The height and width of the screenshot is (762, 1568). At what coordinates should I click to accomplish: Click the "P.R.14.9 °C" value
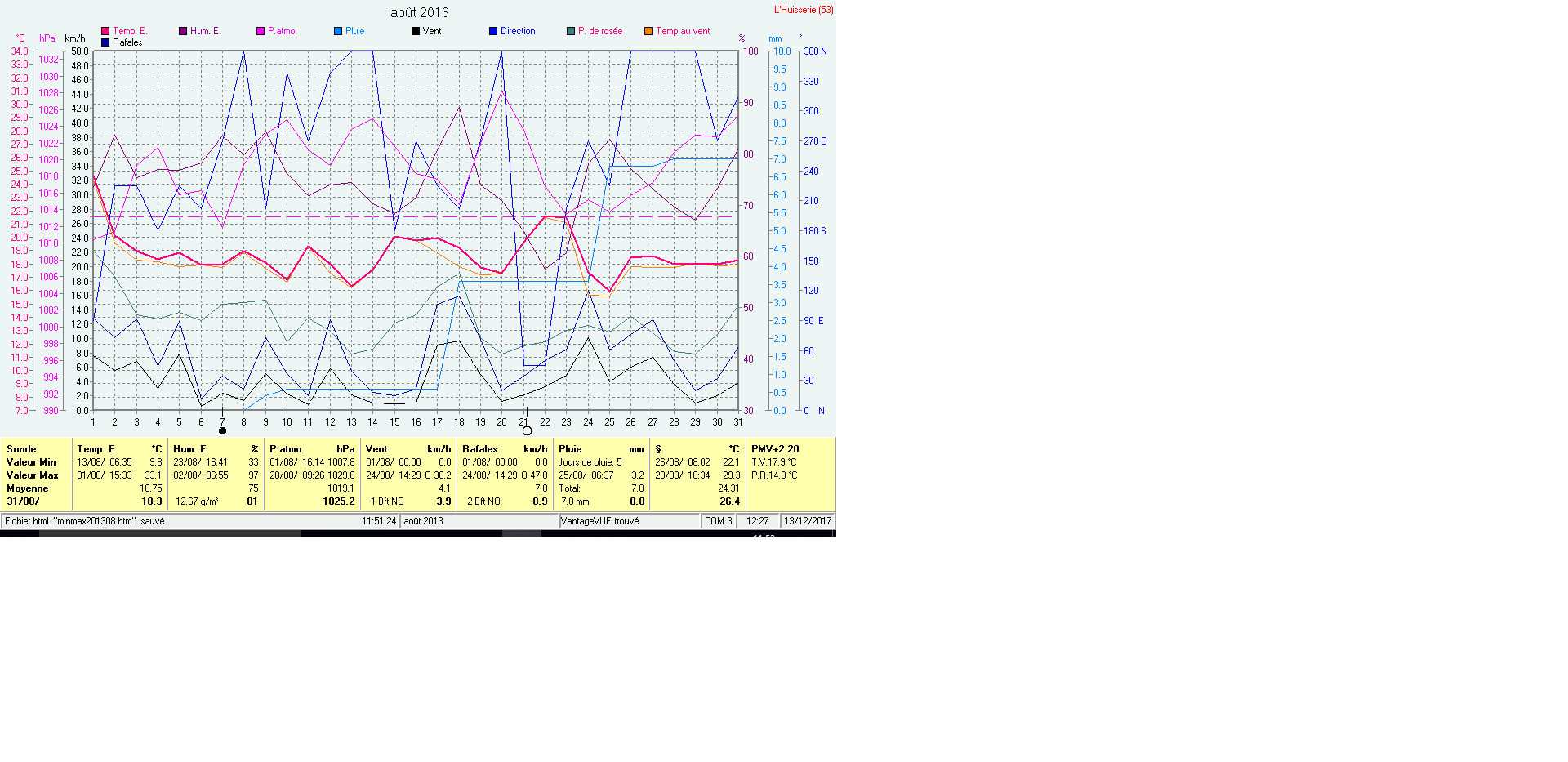click(x=774, y=475)
